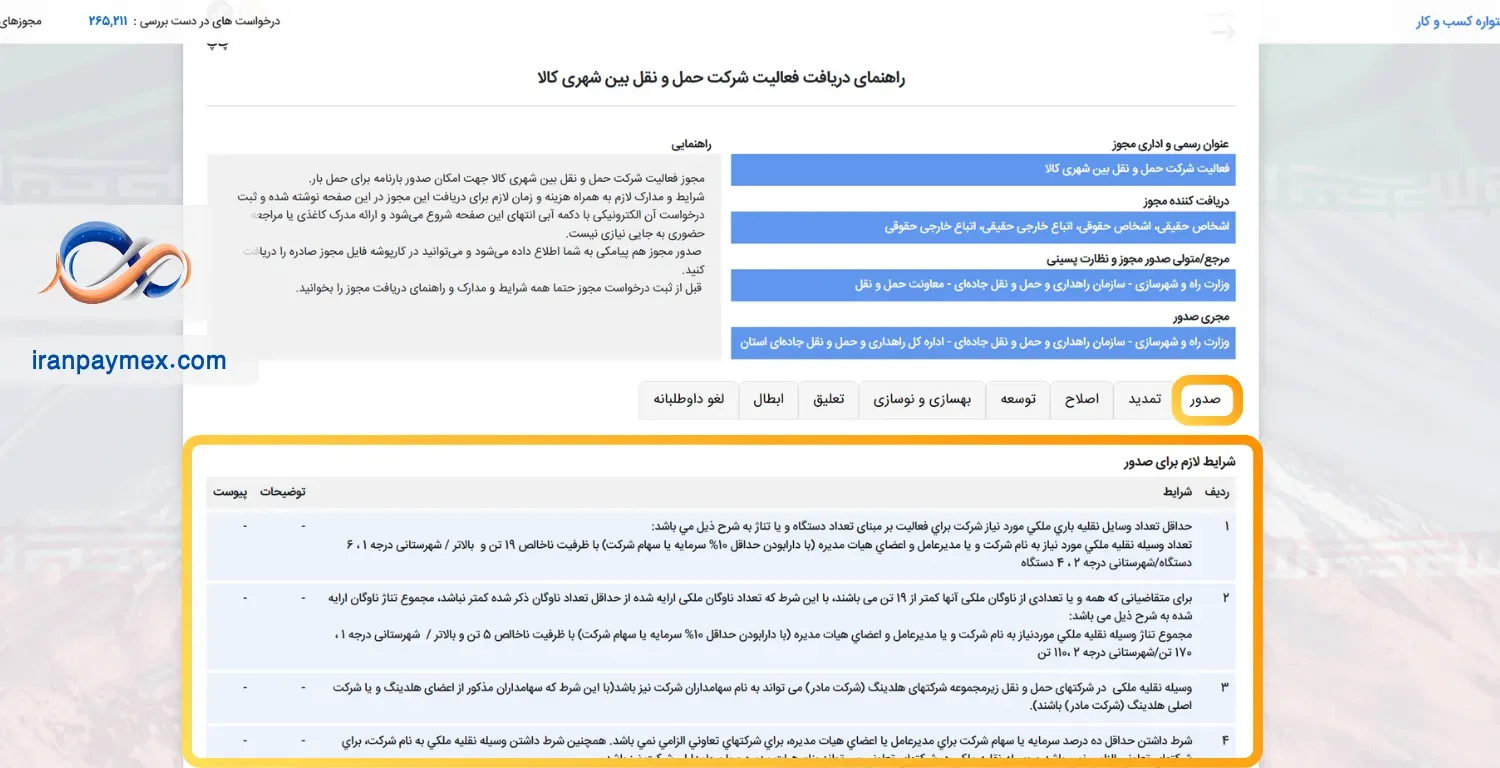Screen dimensions: 1500x768
Task: Click the شرایط لازم برای صدور heading
Action: [x=1180, y=462]
